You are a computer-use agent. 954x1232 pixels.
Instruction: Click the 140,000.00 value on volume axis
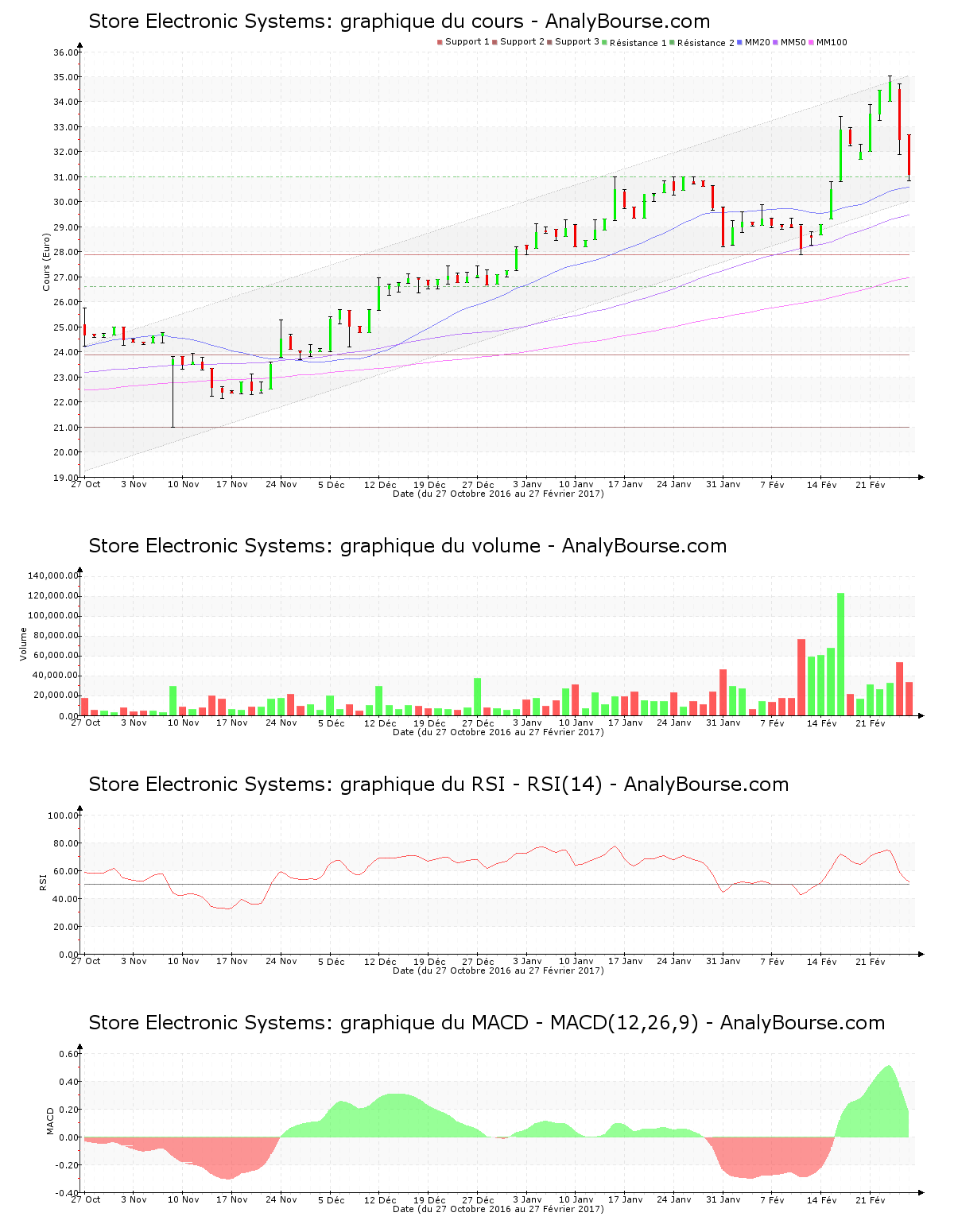click(x=53, y=575)
